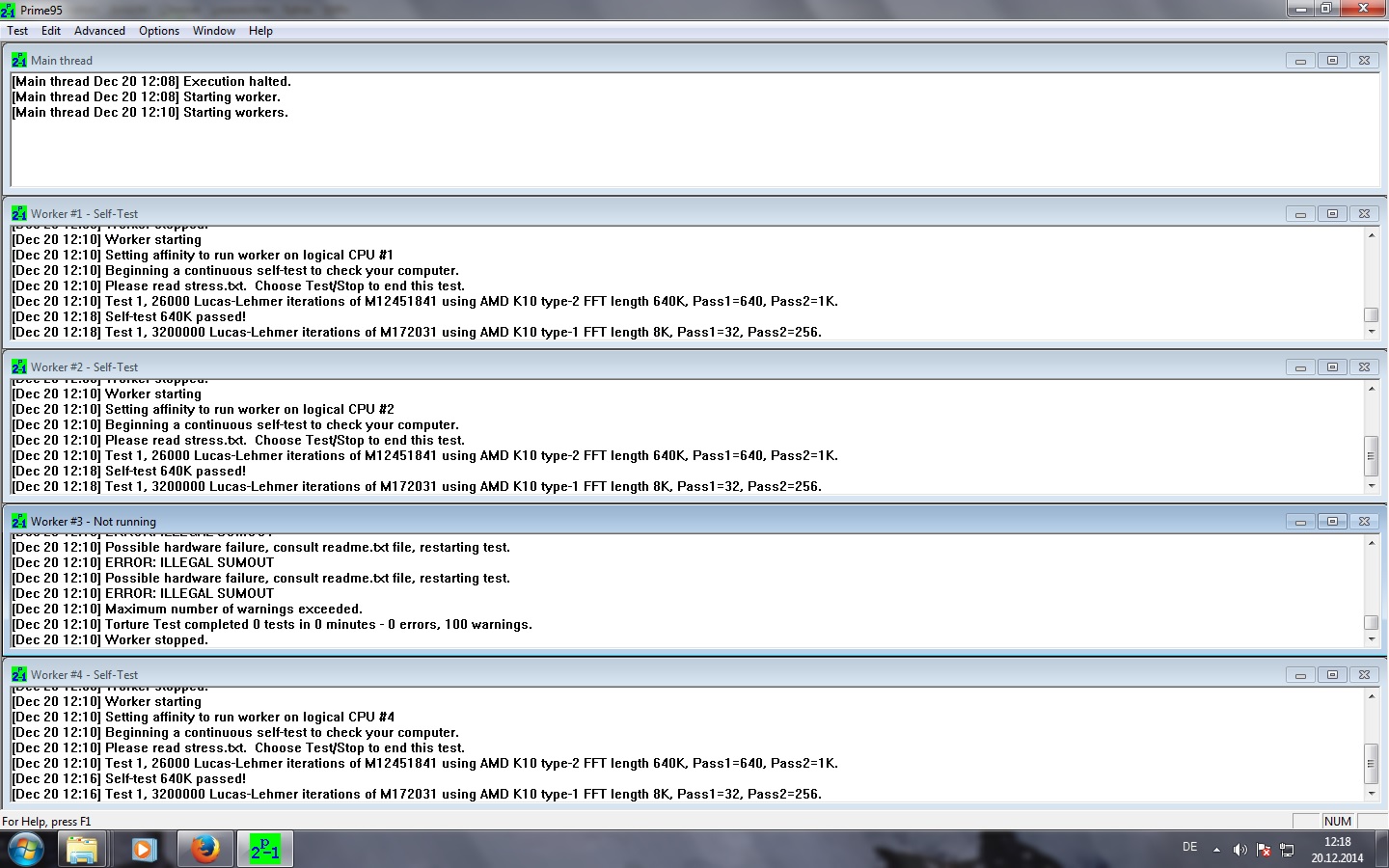The image size is (1389, 868).
Task: Click Worker #3 scrollbar thumb
Action: pos(1372,622)
